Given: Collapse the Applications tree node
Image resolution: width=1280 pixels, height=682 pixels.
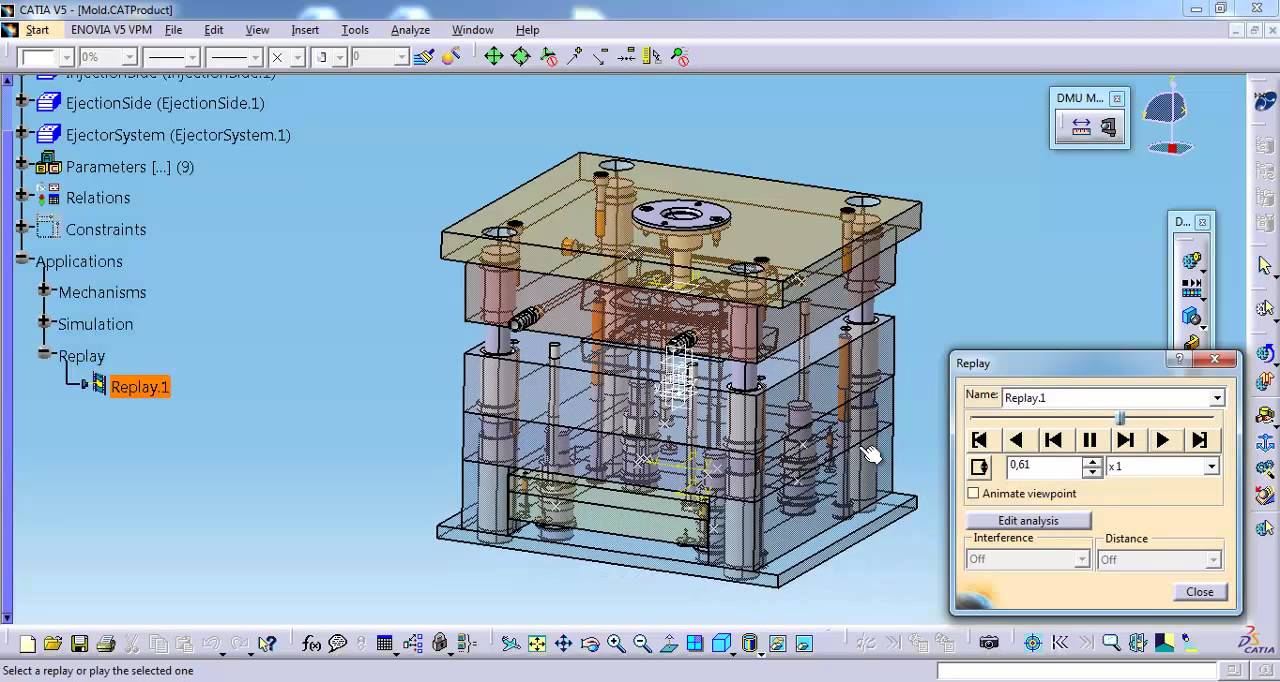Looking at the screenshot, I should coord(22,260).
